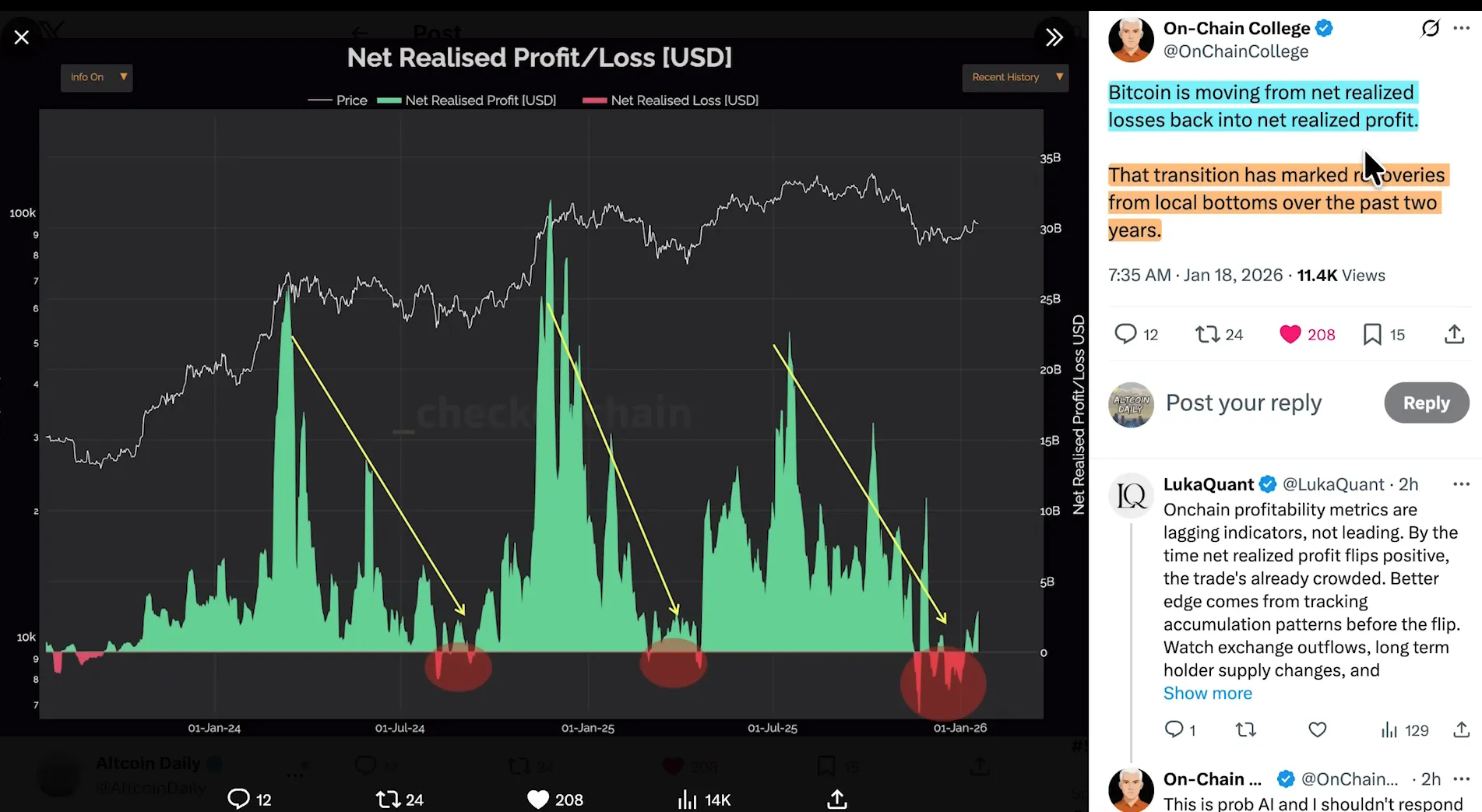The height and width of the screenshot is (812, 1482).
Task: Close the image viewer with X
Action: [22, 37]
